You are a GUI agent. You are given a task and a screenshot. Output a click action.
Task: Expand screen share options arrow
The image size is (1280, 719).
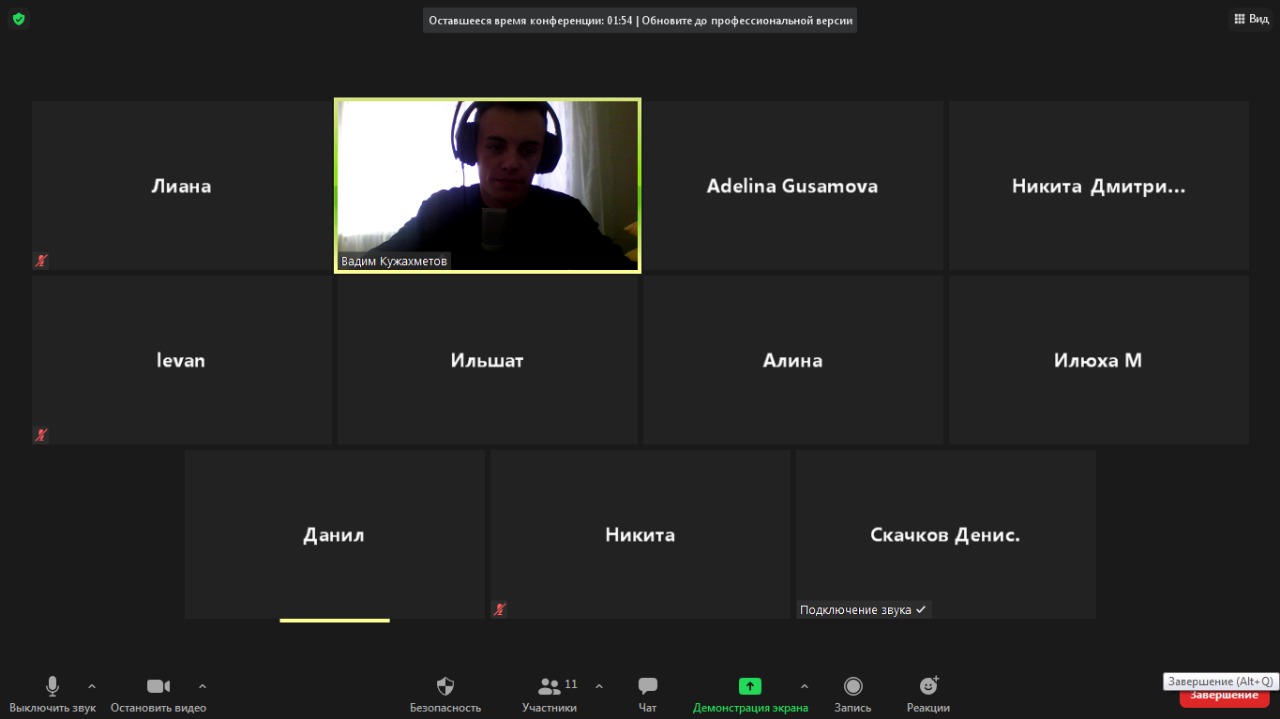tap(804, 686)
